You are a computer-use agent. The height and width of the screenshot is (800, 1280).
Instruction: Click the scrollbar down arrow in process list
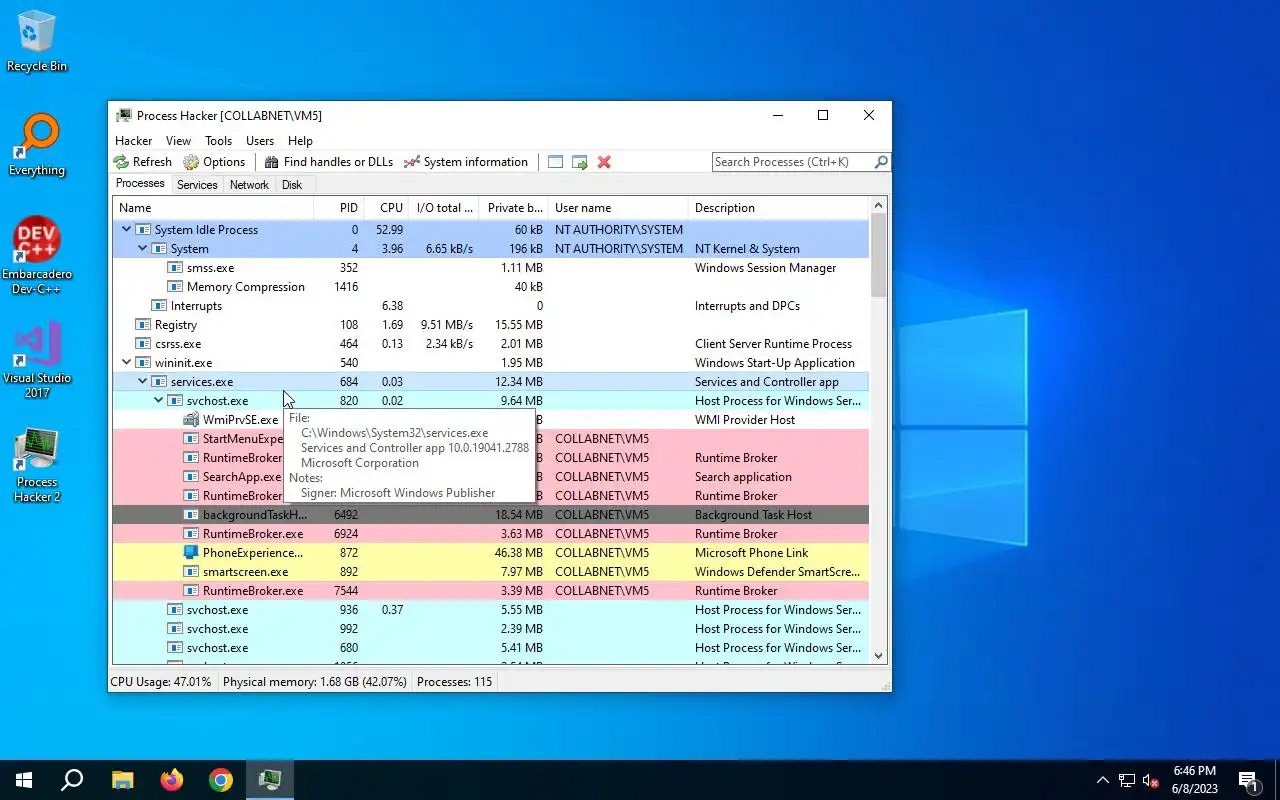click(879, 656)
